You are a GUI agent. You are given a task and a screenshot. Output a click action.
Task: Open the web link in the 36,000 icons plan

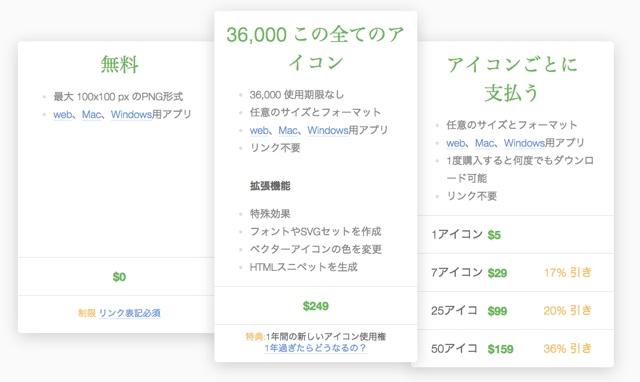259,131
